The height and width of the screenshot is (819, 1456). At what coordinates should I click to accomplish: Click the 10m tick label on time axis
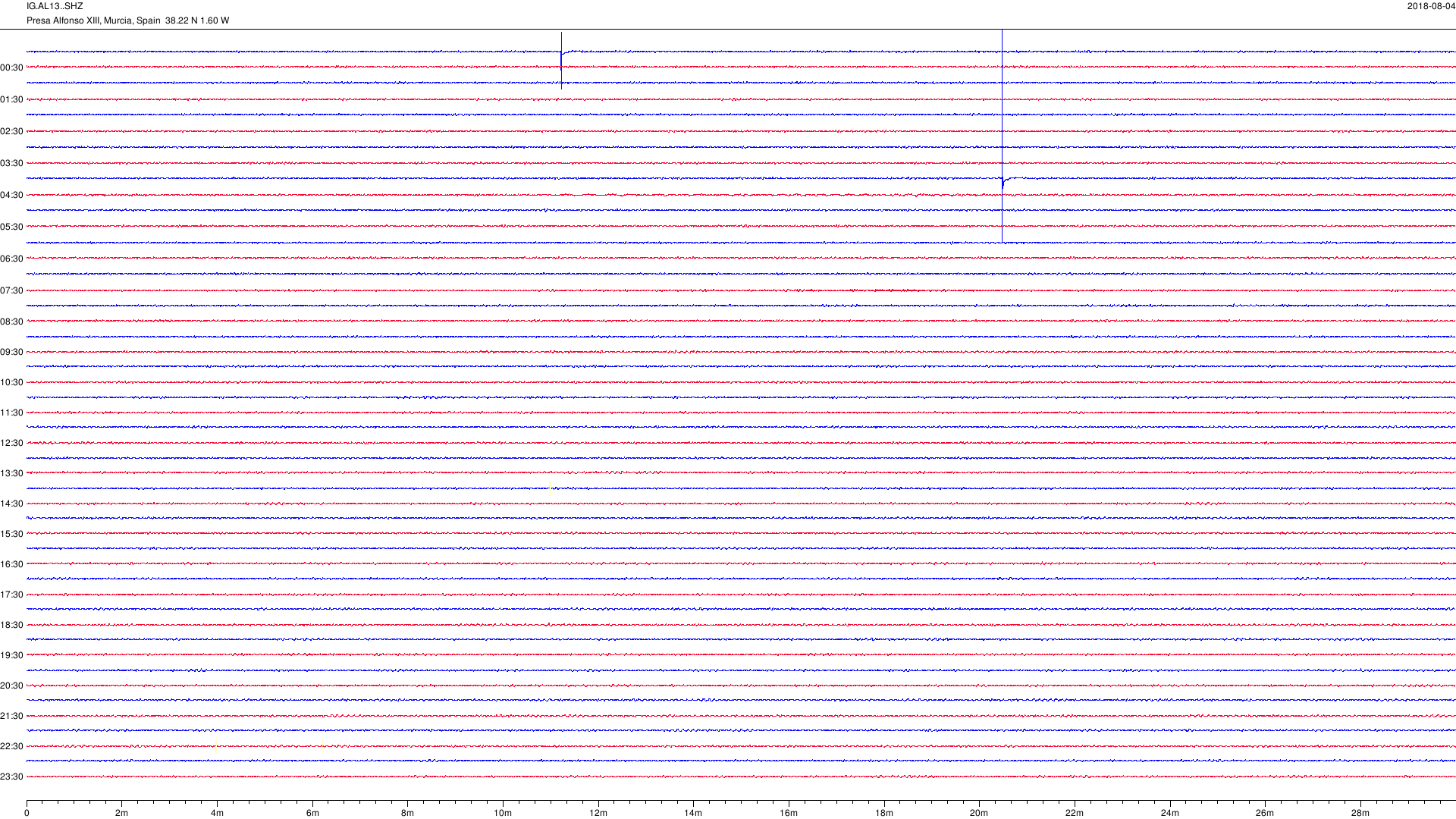pyautogui.click(x=503, y=813)
